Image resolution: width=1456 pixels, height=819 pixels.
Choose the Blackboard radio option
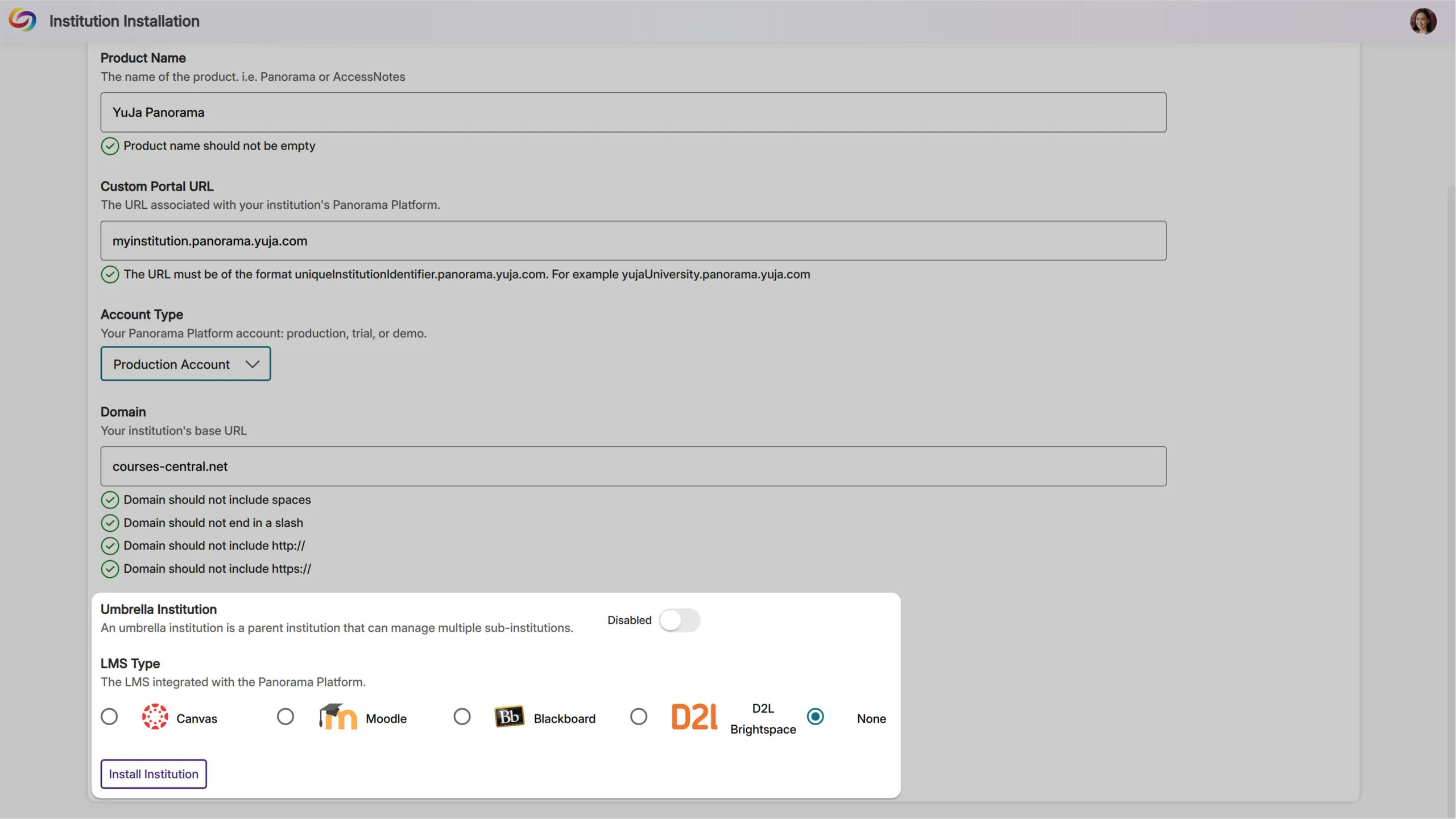(x=462, y=717)
